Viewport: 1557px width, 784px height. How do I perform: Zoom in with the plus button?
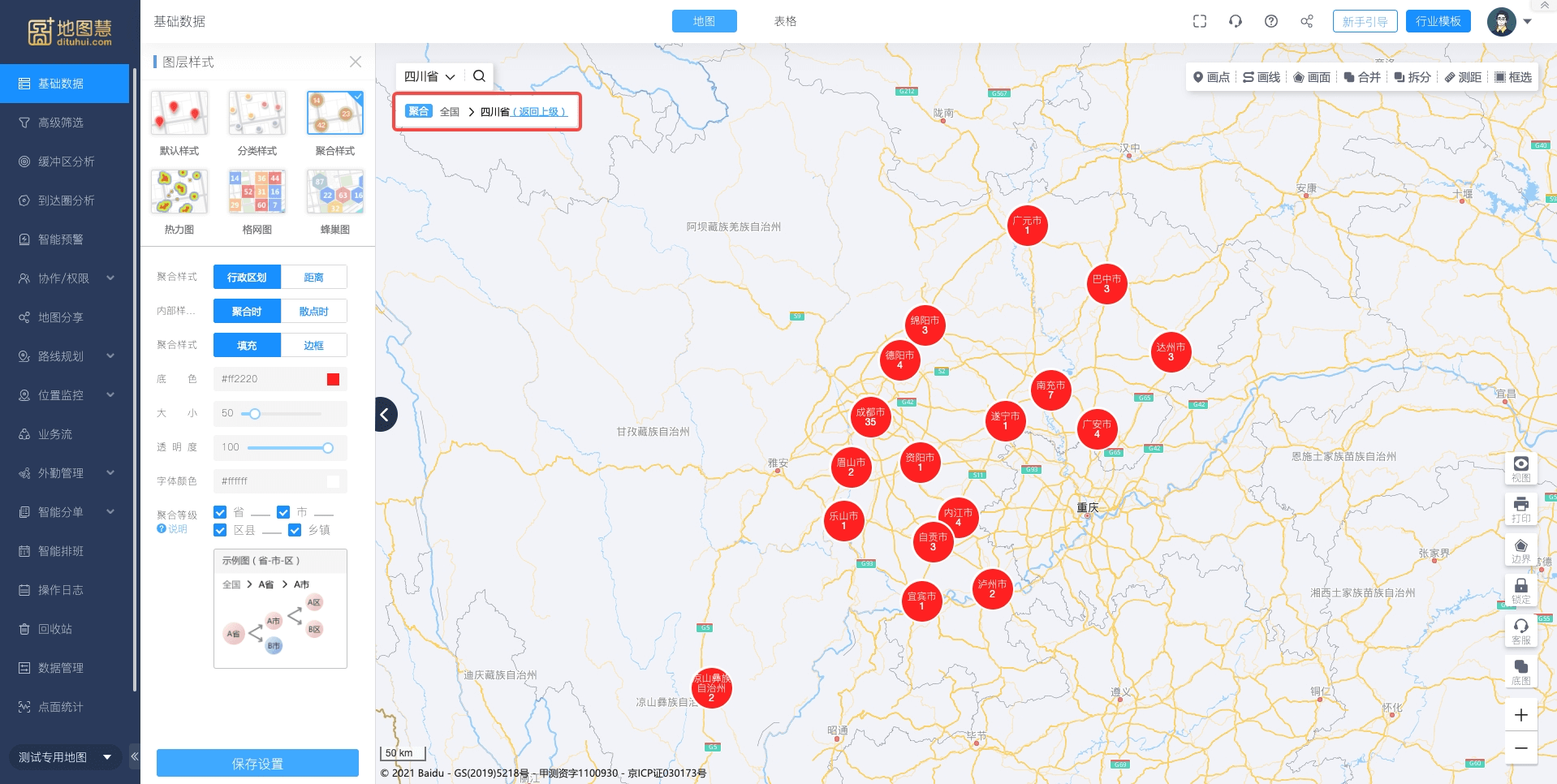[x=1520, y=715]
